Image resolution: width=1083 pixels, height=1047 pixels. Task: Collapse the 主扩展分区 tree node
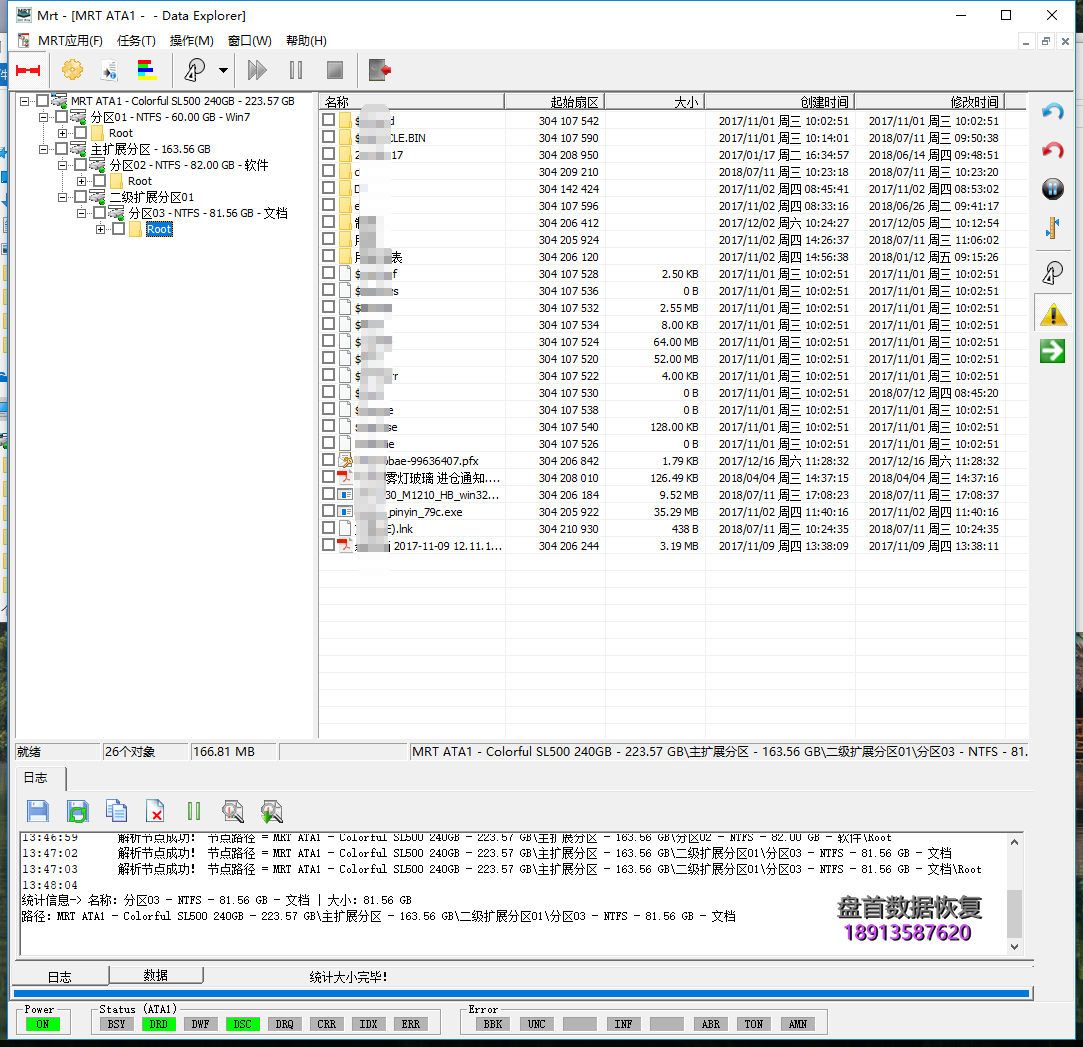tap(44, 149)
